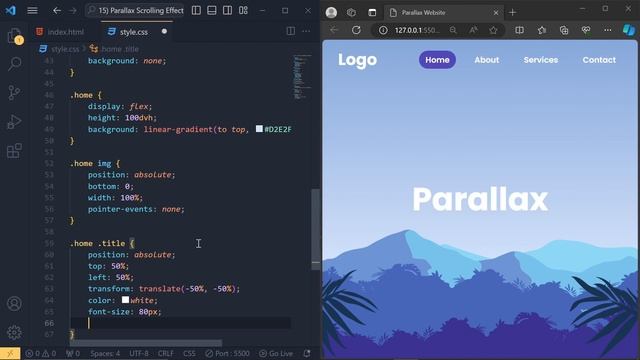Click Spaces: 4 indentation setting

click(105, 353)
